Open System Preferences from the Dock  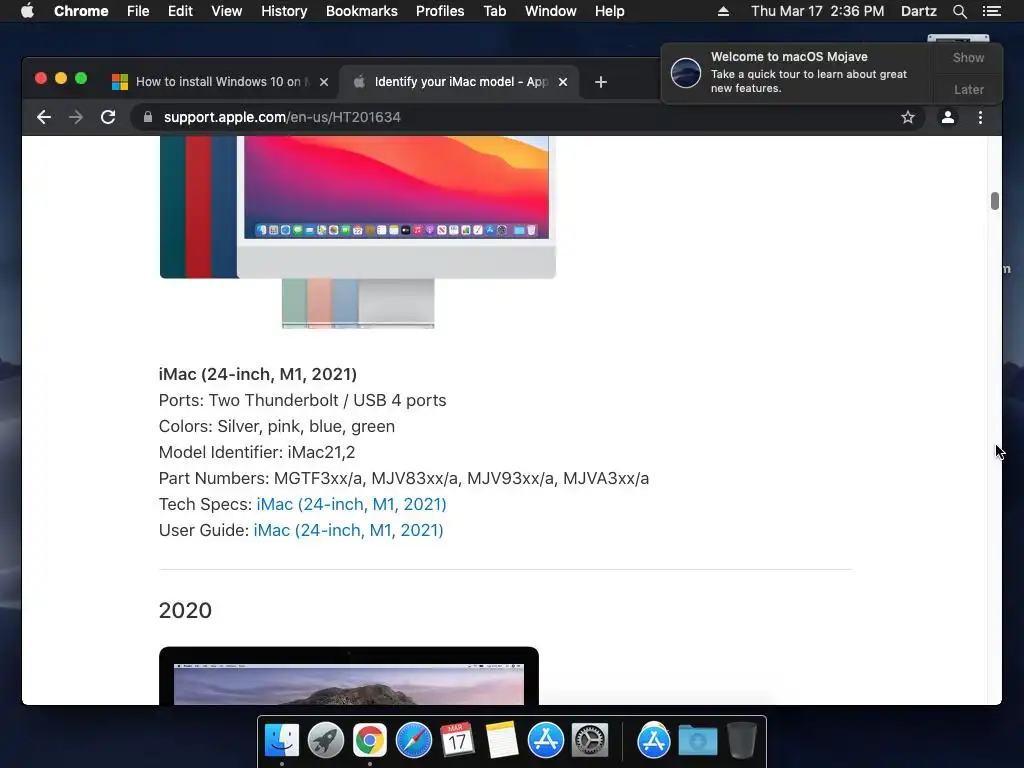click(590, 740)
